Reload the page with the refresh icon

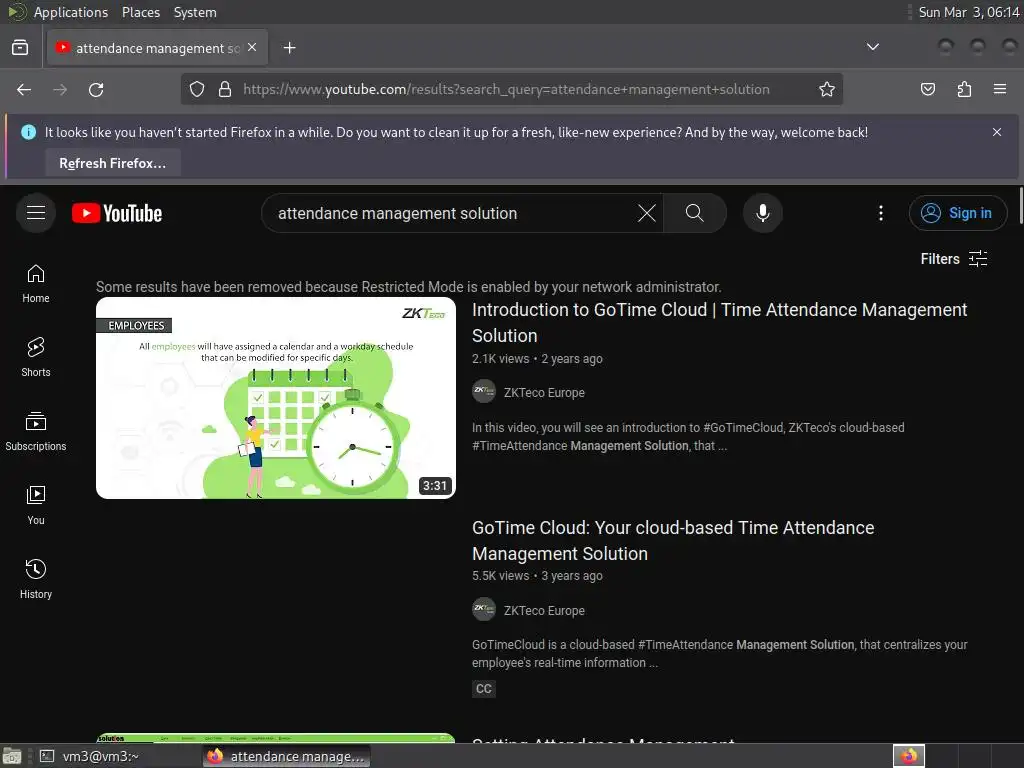click(96, 89)
